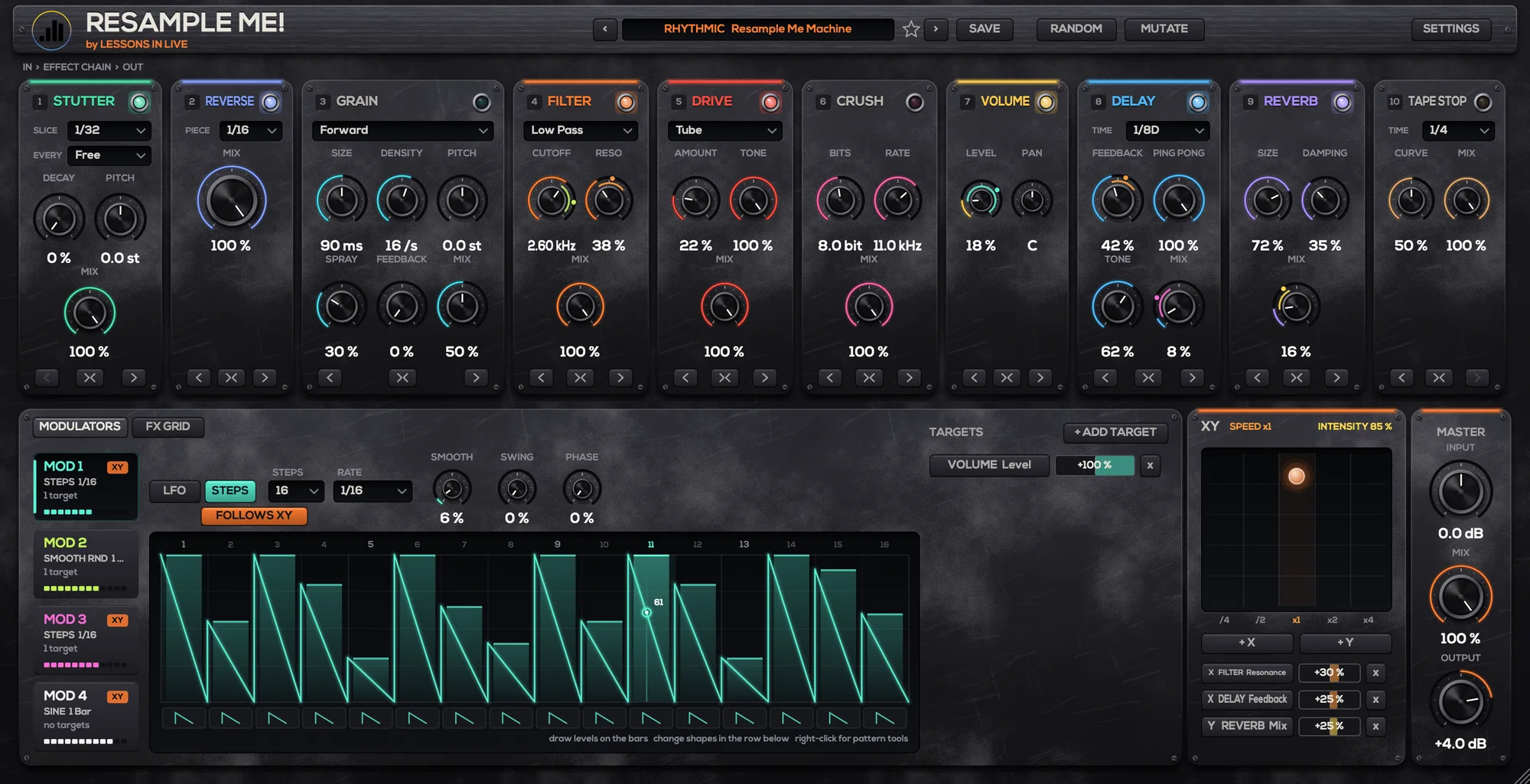Image resolution: width=1530 pixels, height=784 pixels.
Task: Enable the TAPESTOP effect power button
Action: (1483, 102)
